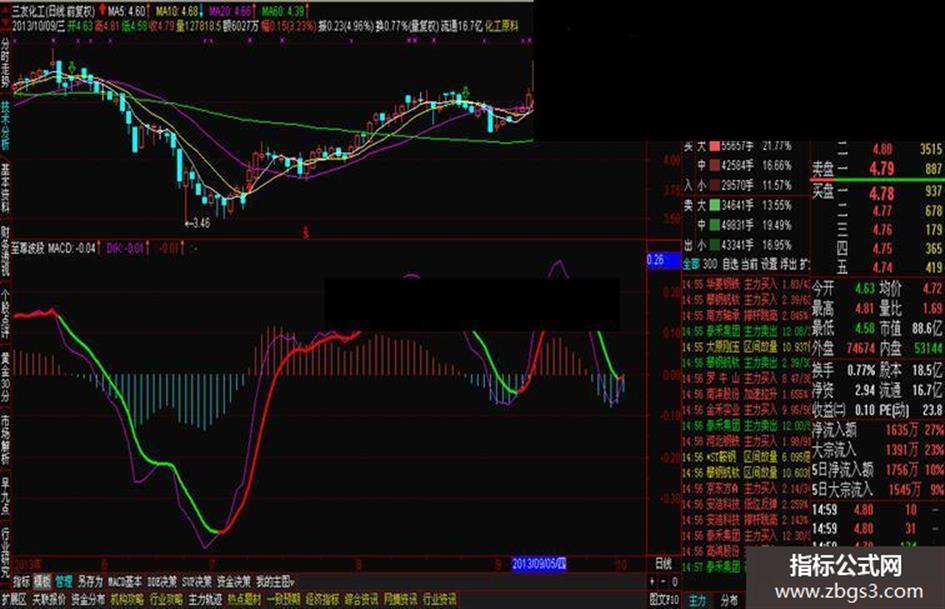This screenshot has height=609, width=945.
Task: Open the 指标 indicator tab
Action: (21, 582)
